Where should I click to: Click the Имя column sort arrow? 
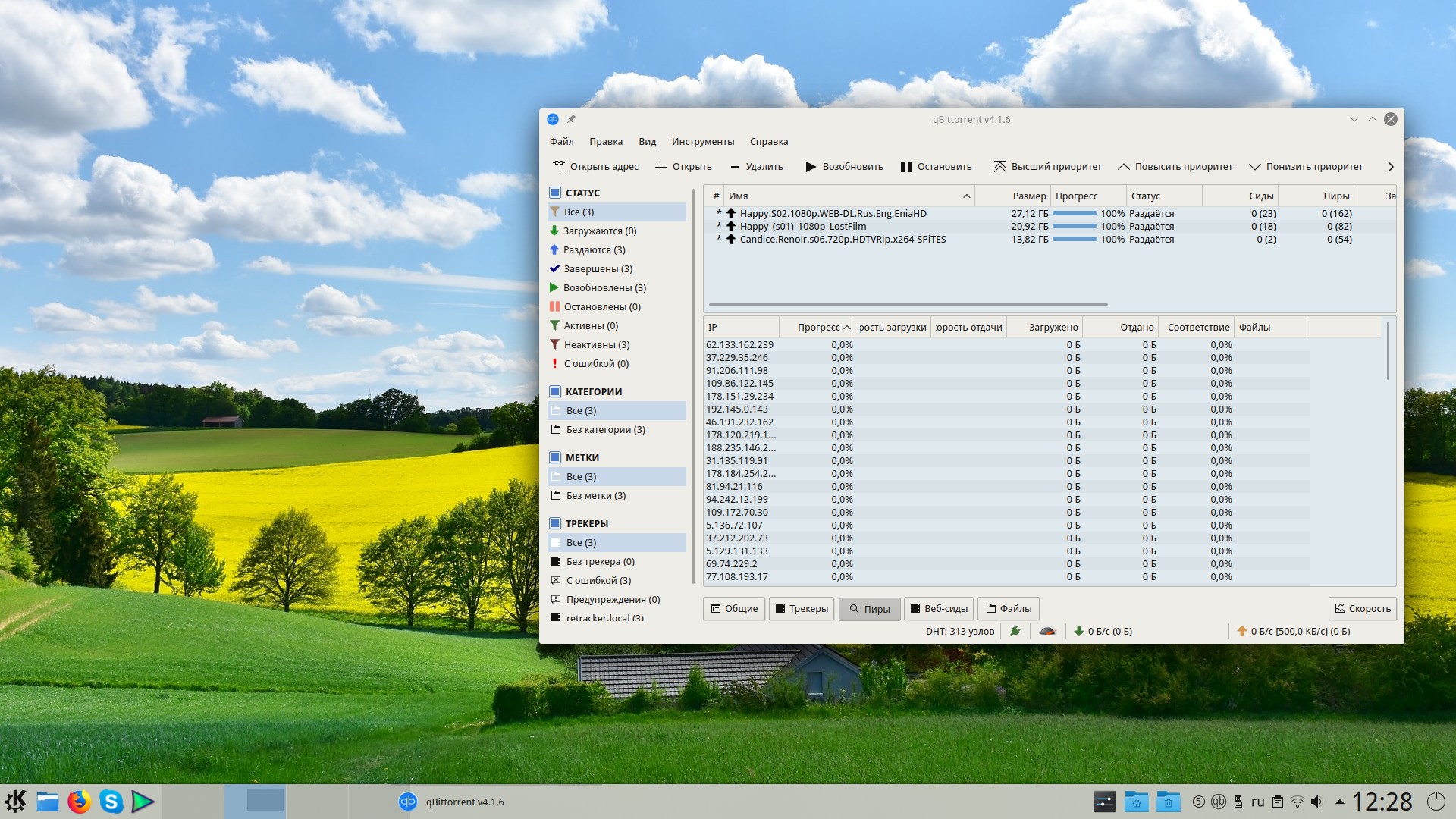(x=966, y=196)
